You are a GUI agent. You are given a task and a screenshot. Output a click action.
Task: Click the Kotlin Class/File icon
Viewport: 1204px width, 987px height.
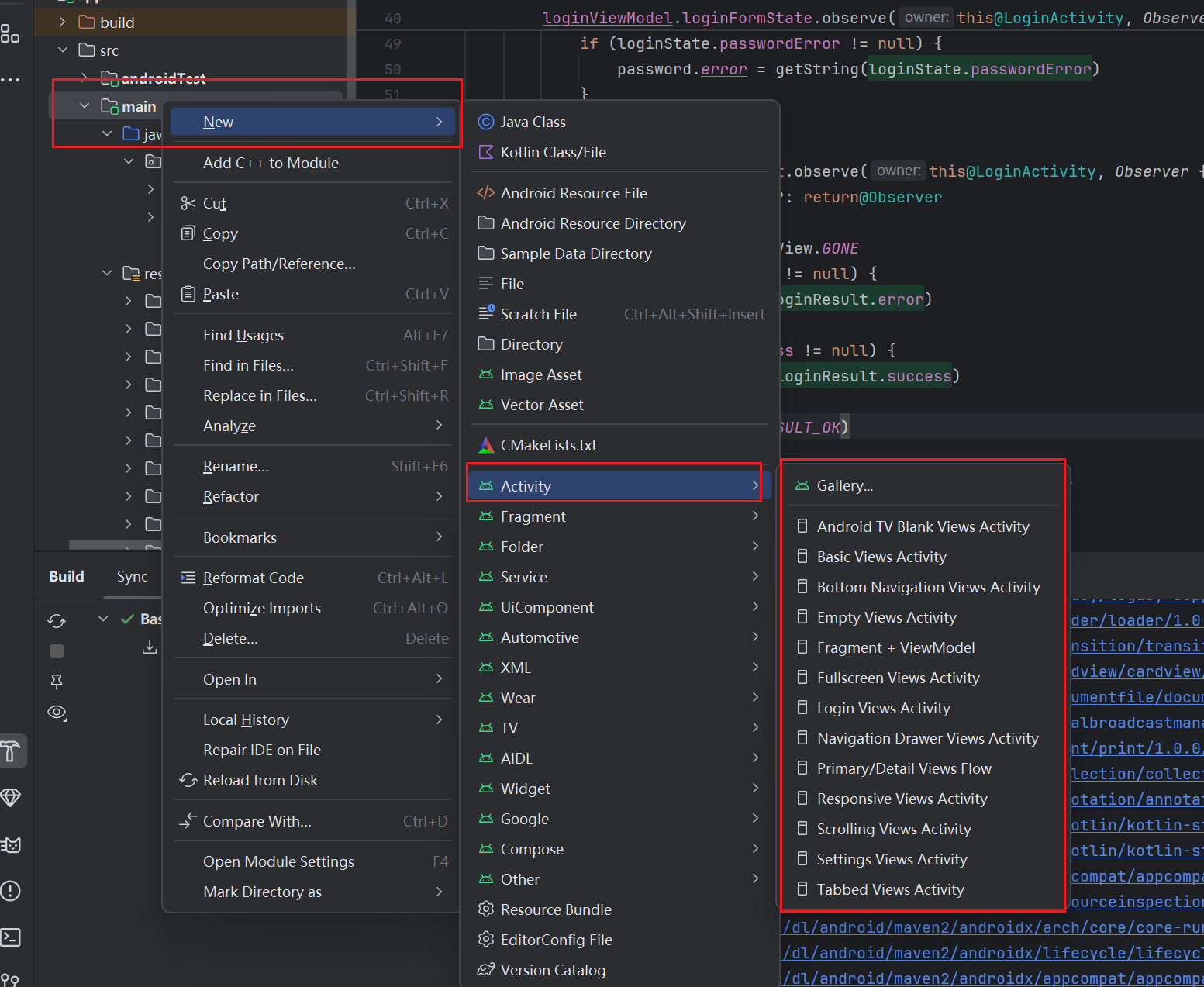click(x=486, y=152)
